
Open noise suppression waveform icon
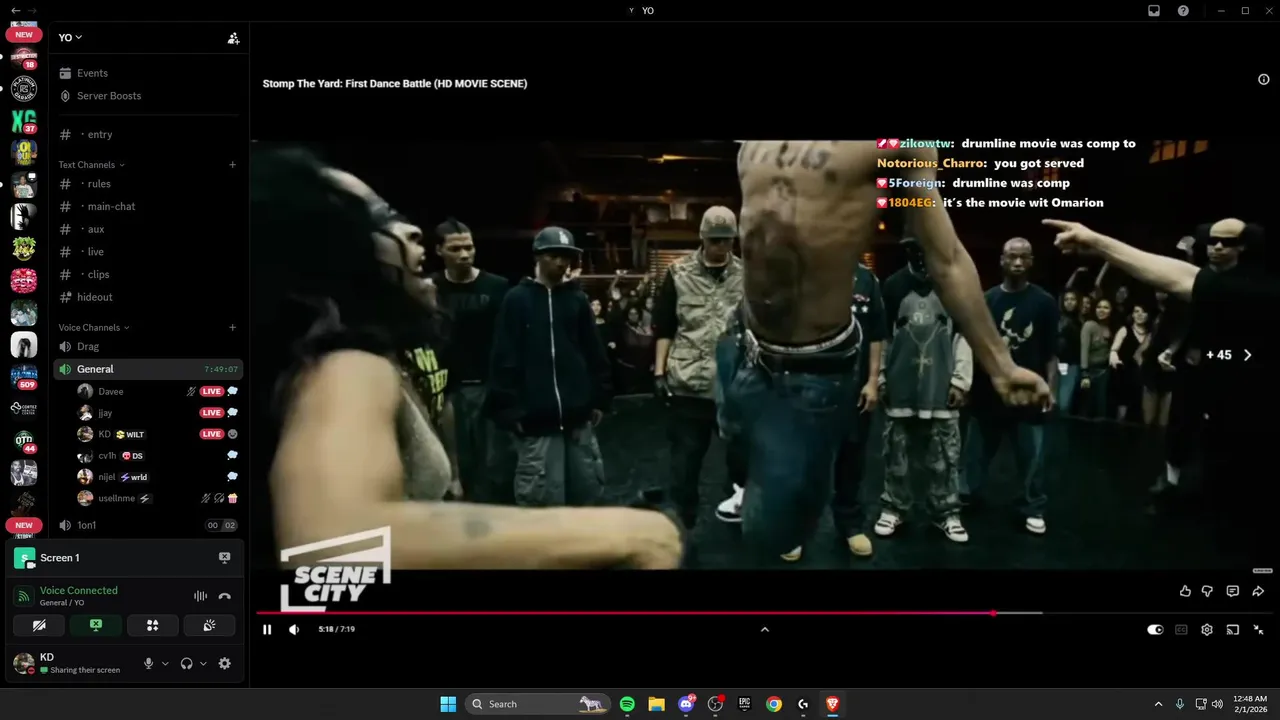pos(200,596)
